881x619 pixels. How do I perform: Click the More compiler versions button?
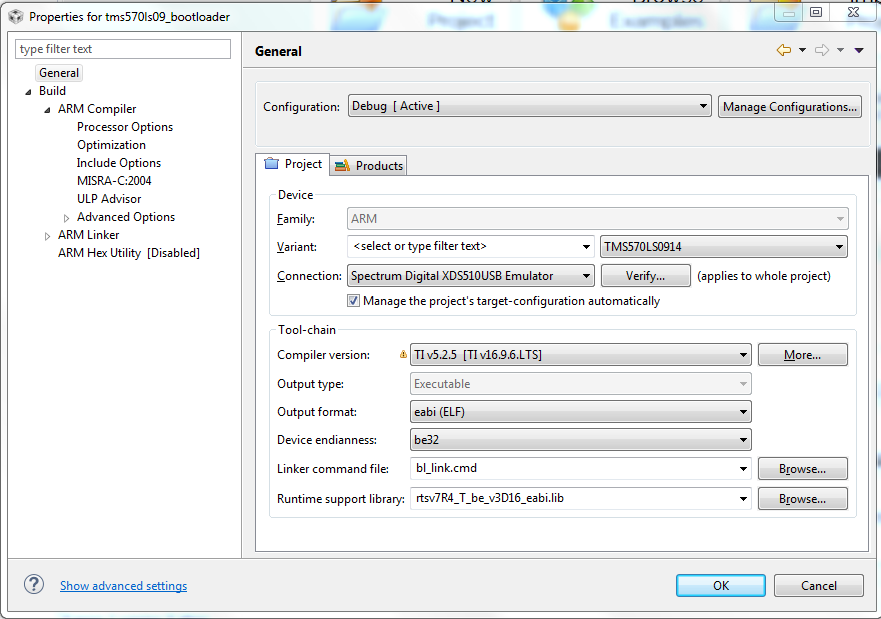802,355
